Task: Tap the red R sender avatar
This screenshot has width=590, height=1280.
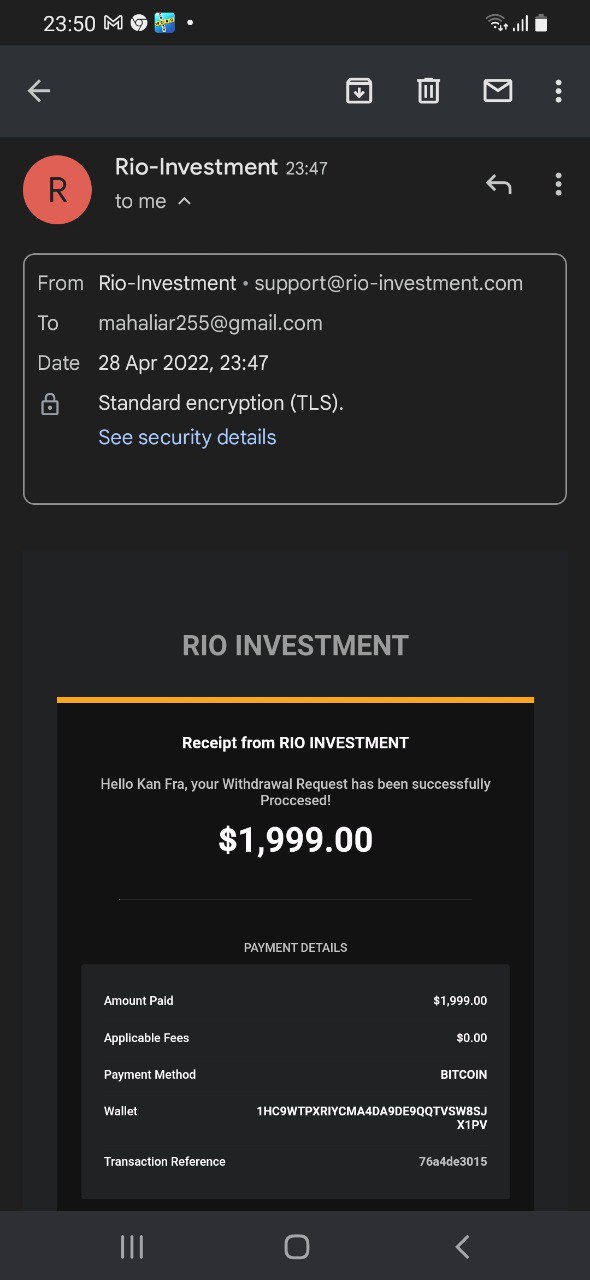Action: coord(57,190)
